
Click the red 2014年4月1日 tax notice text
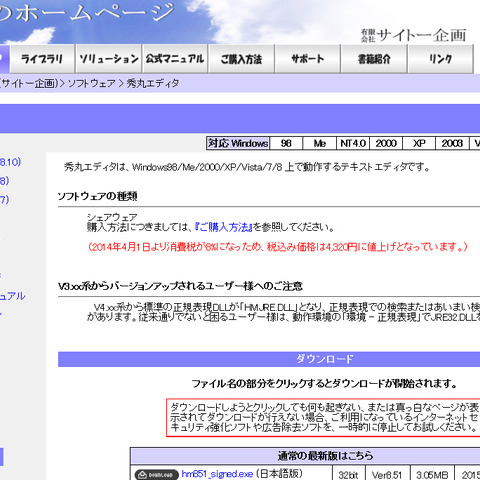pyautogui.click(x=278, y=247)
